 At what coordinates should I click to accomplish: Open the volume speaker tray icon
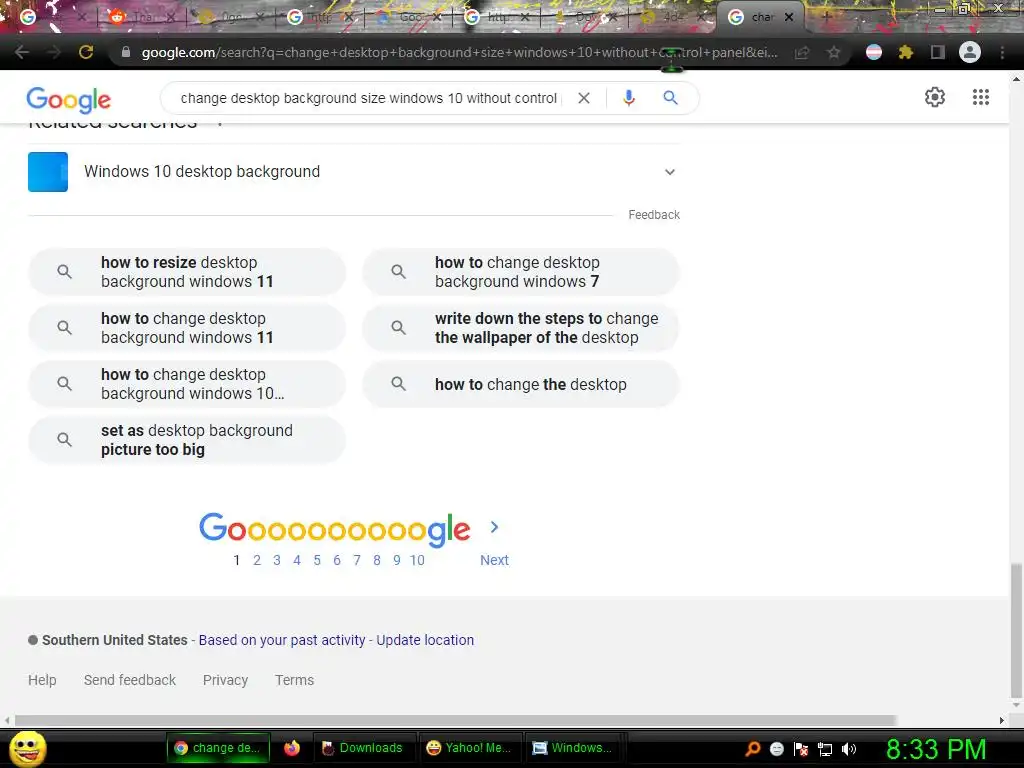pyautogui.click(x=848, y=749)
